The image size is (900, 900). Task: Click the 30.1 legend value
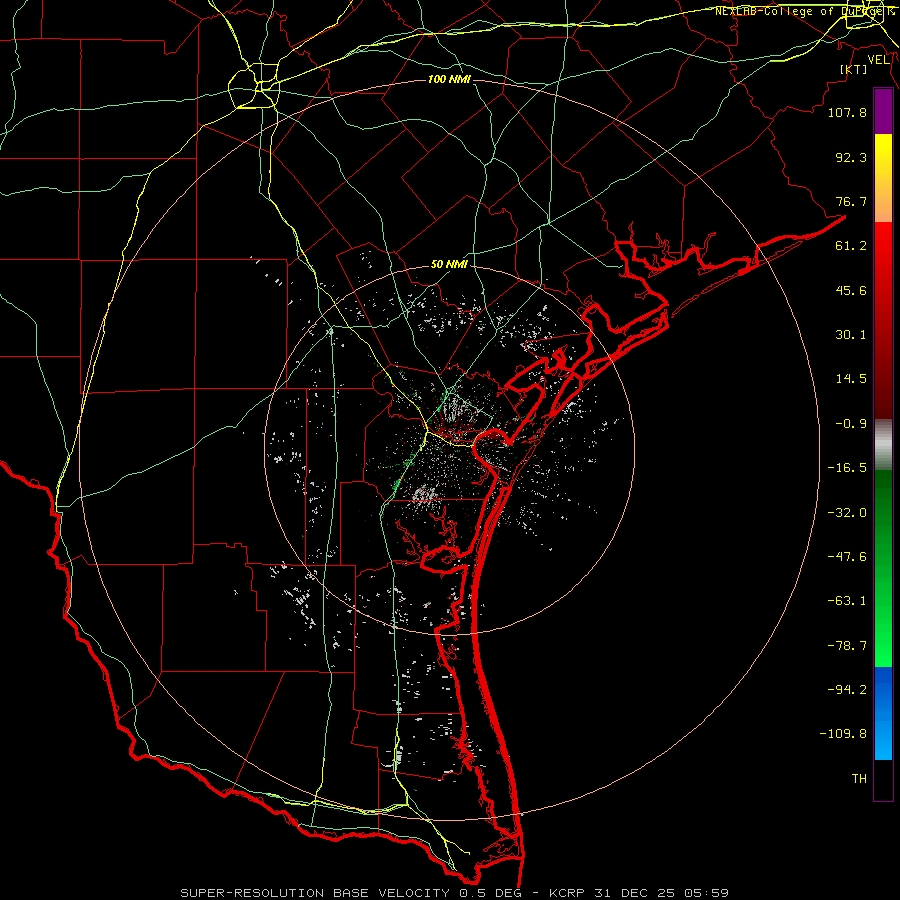[x=851, y=335]
